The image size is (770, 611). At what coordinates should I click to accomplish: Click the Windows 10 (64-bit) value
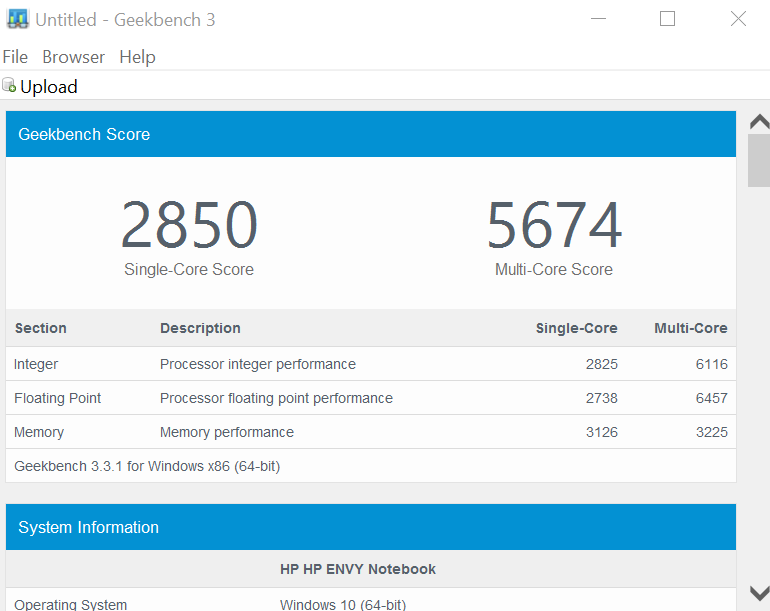[x=343, y=604]
